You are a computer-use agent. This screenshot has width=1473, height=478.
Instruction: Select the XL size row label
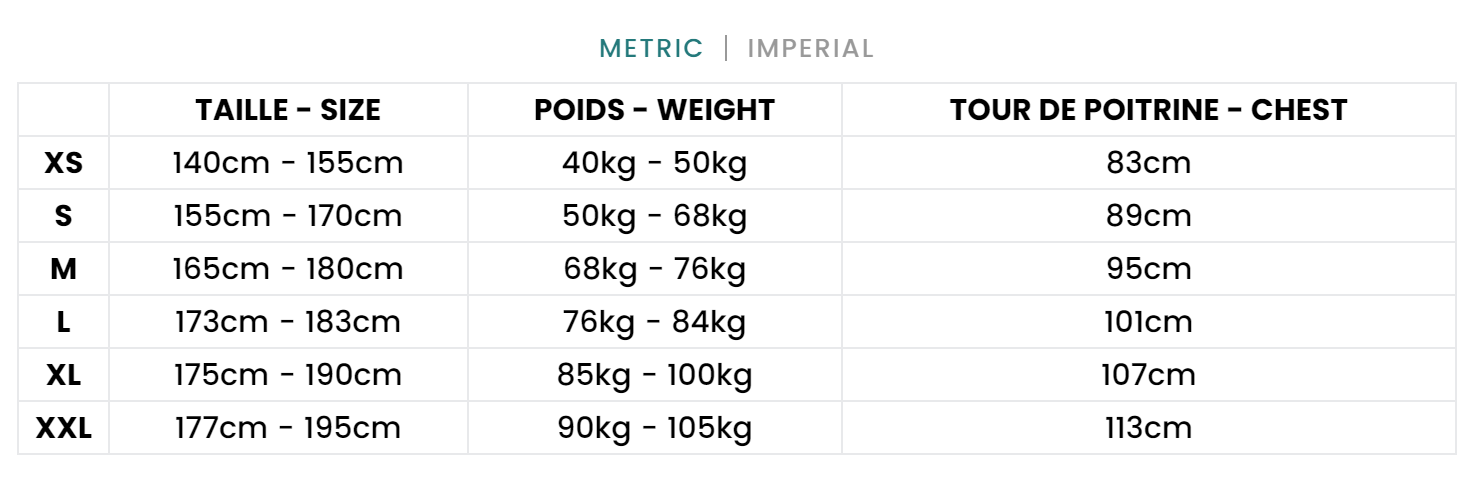pyautogui.click(x=64, y=375)
